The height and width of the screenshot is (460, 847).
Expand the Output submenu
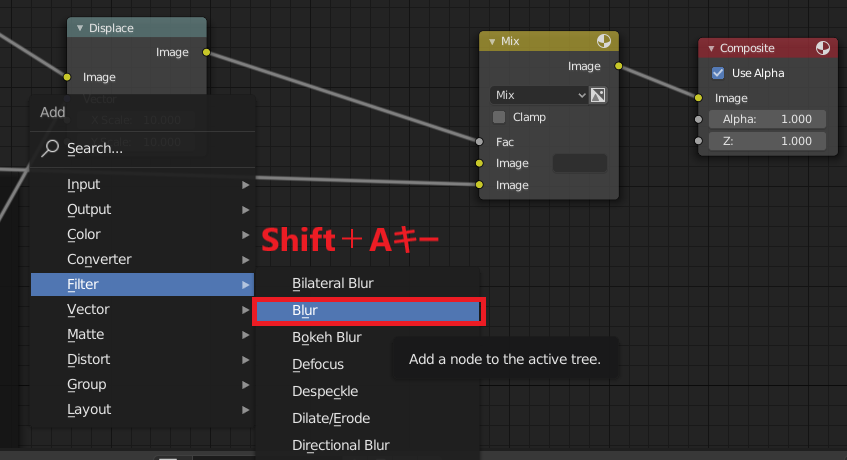[x=143, y=209]
